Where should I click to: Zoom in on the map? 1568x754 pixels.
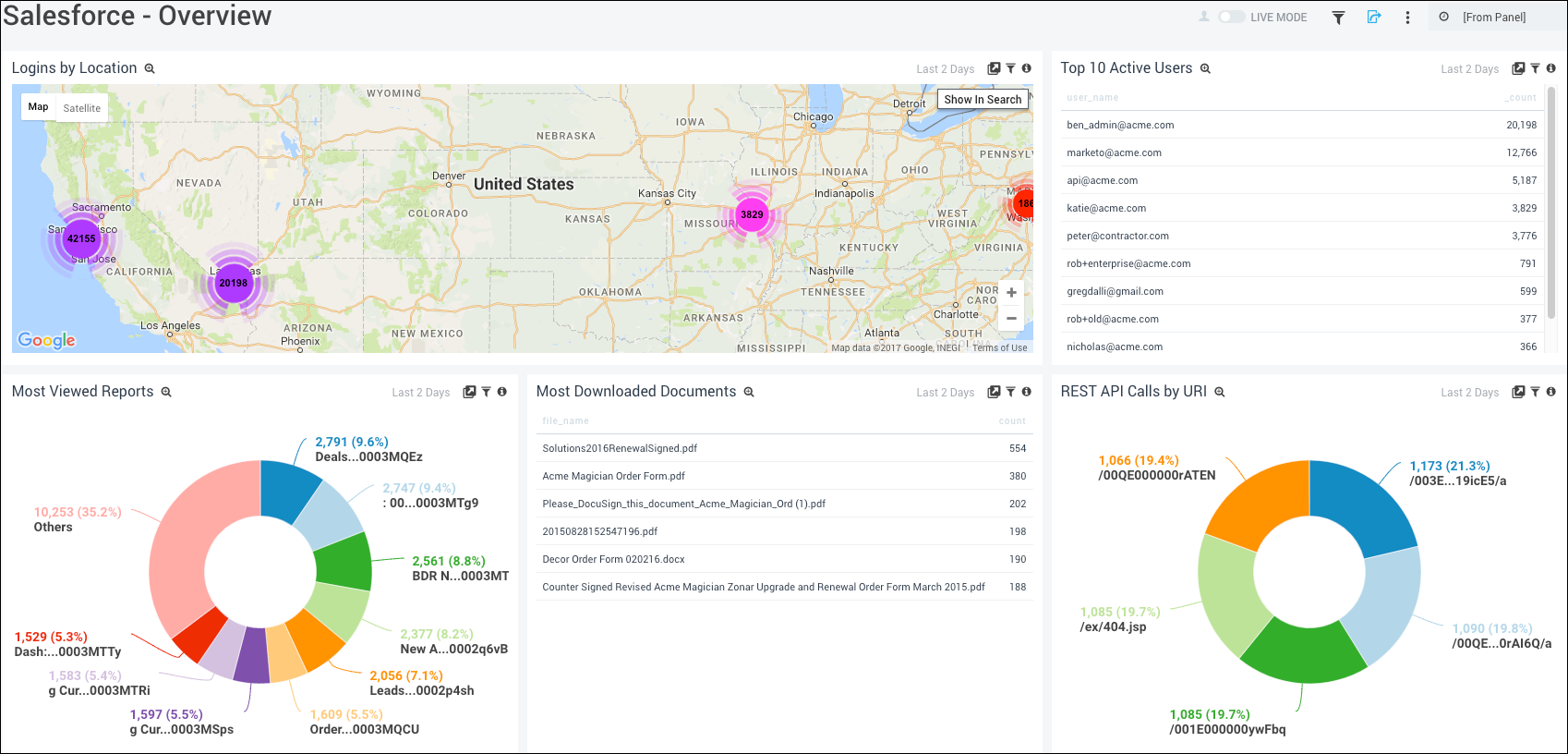[x=1011, y=293]
